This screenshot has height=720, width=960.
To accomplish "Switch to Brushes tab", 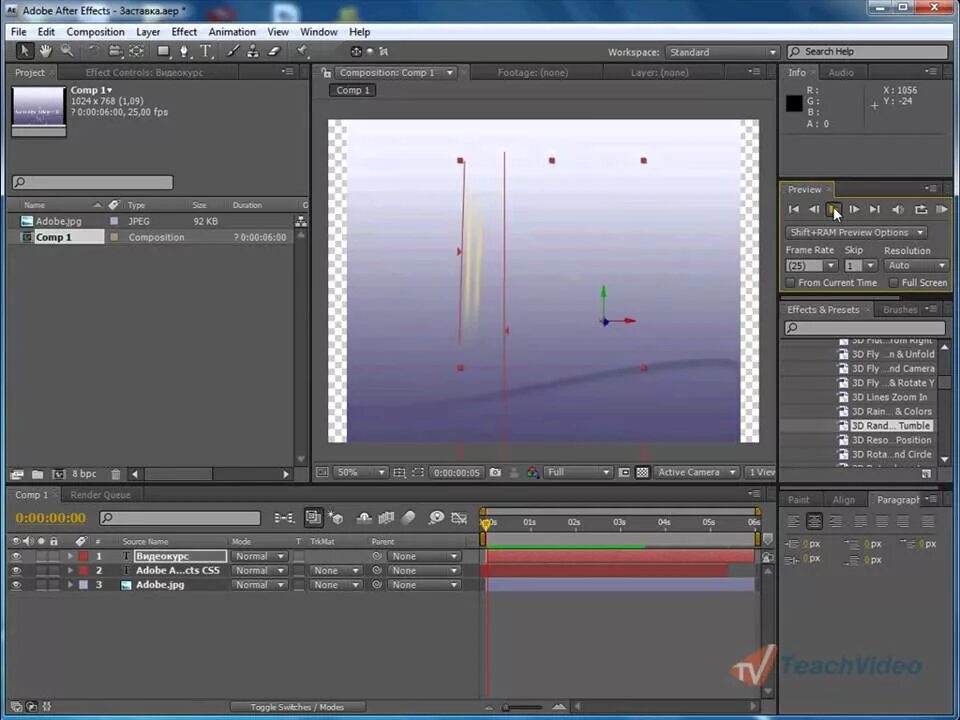I will [899, 310].
